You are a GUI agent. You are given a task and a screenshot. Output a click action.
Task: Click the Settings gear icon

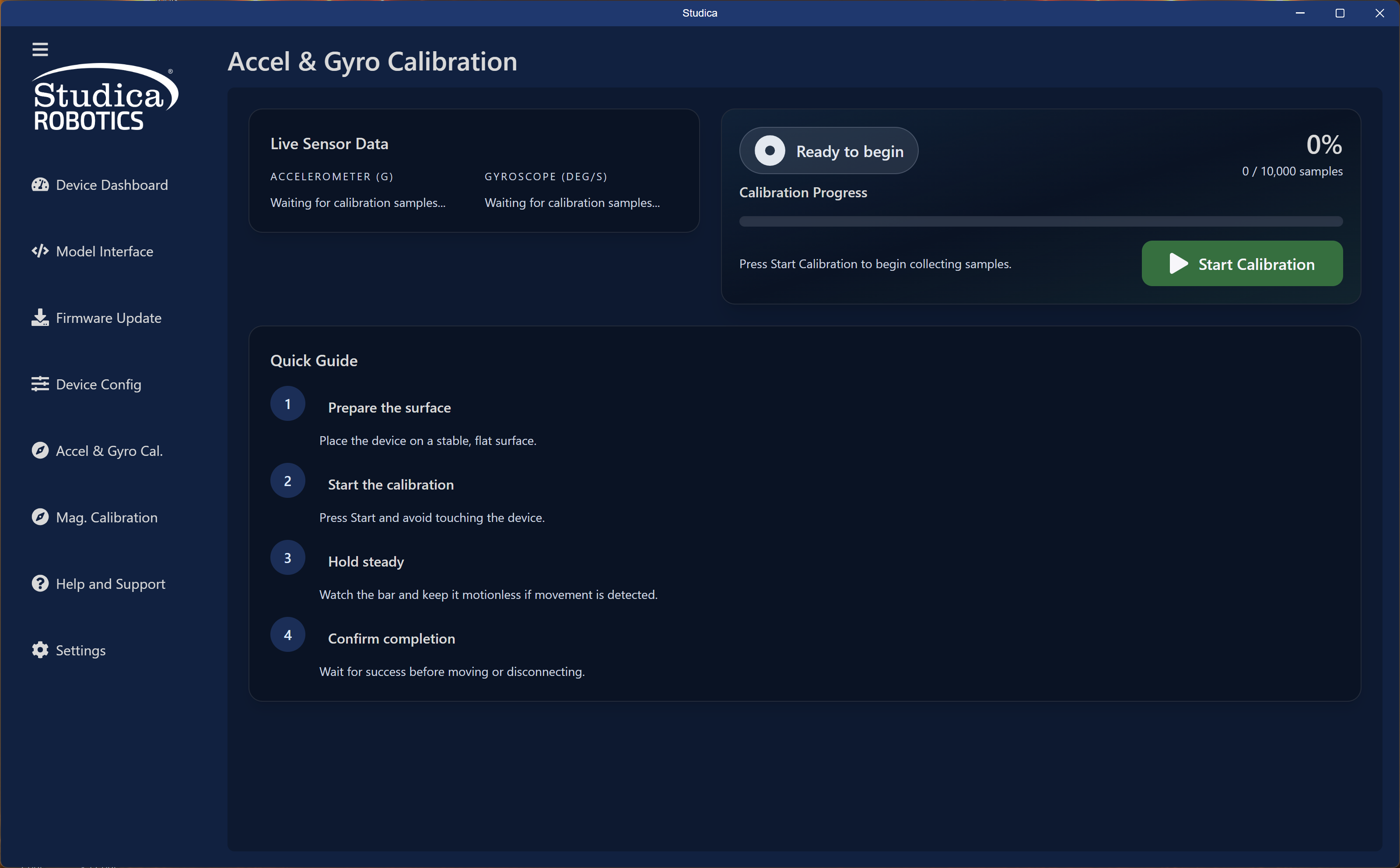tap(40, 650)
